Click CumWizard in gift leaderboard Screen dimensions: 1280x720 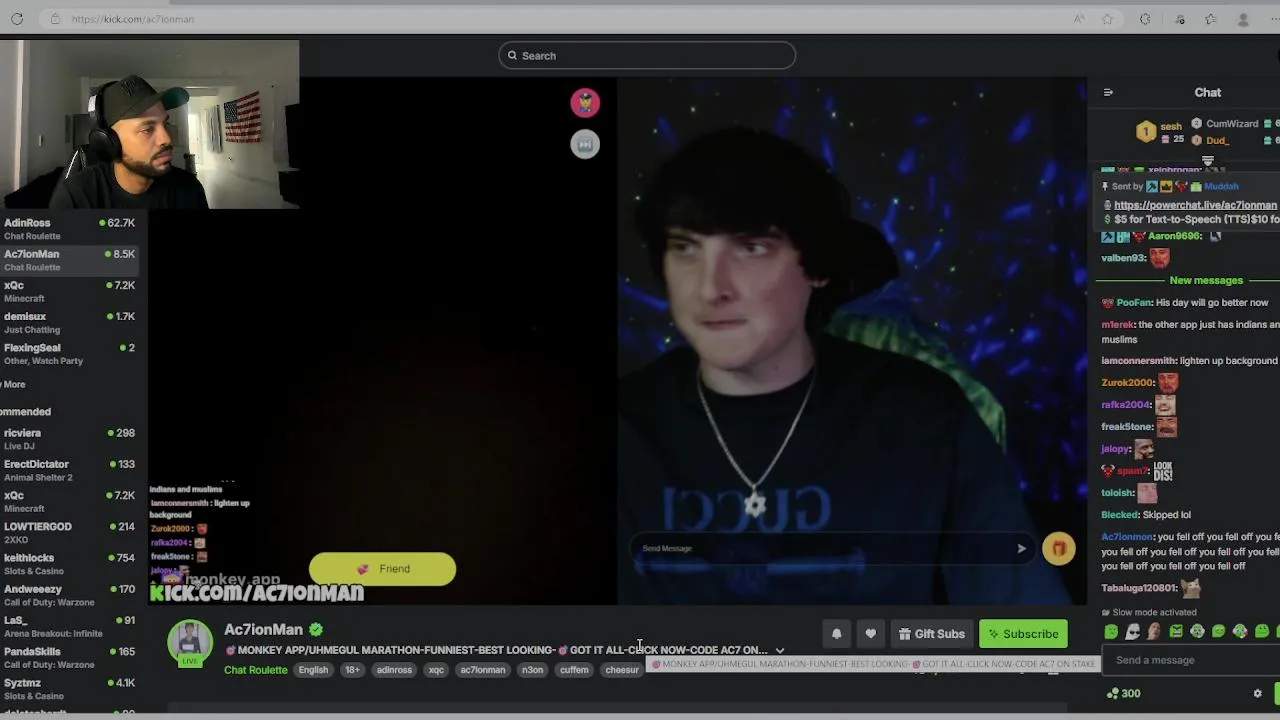click(x=1232, y=124)
